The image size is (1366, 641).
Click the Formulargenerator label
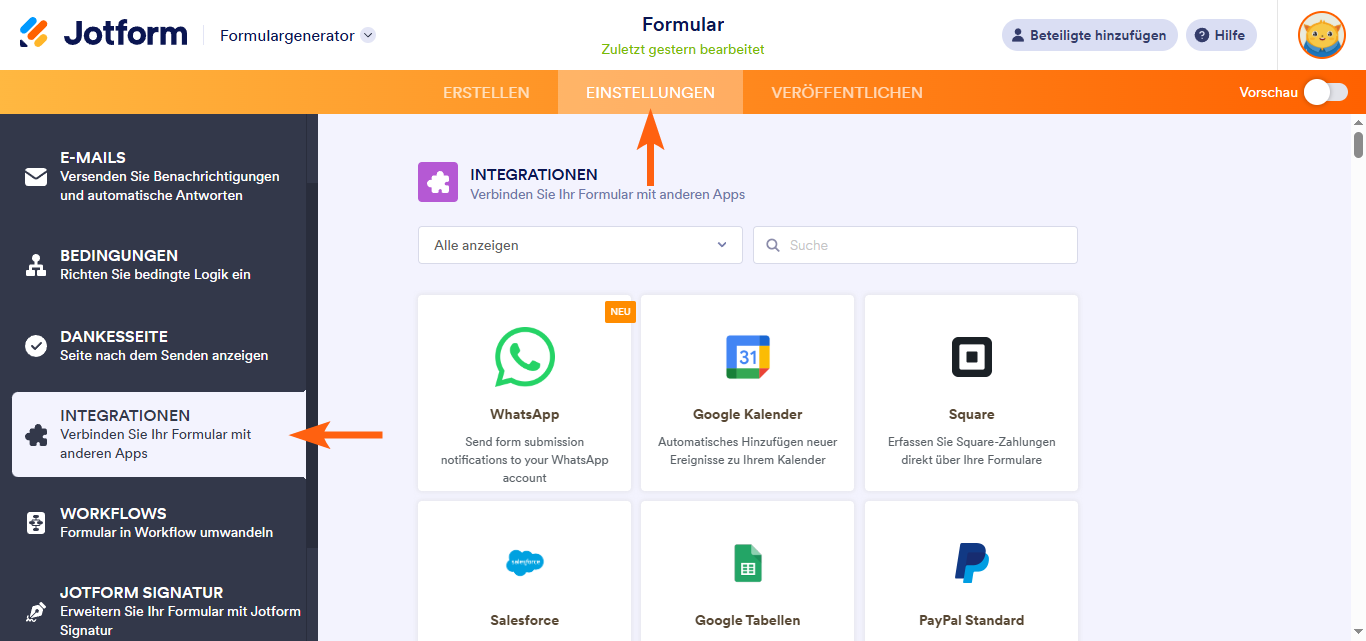pyautogui.click(x=287, y=35)
